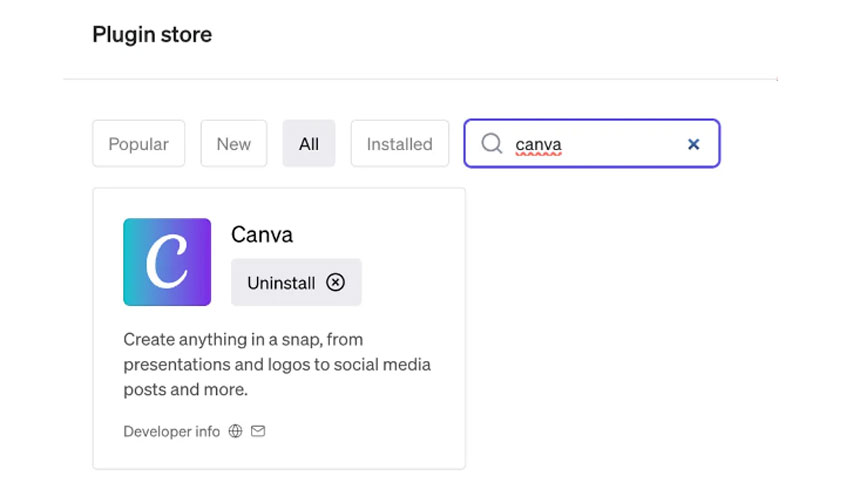The width and height of the screenshot is (860, 503).
Task: Click the Developer info label
Action: pos(171,432)
